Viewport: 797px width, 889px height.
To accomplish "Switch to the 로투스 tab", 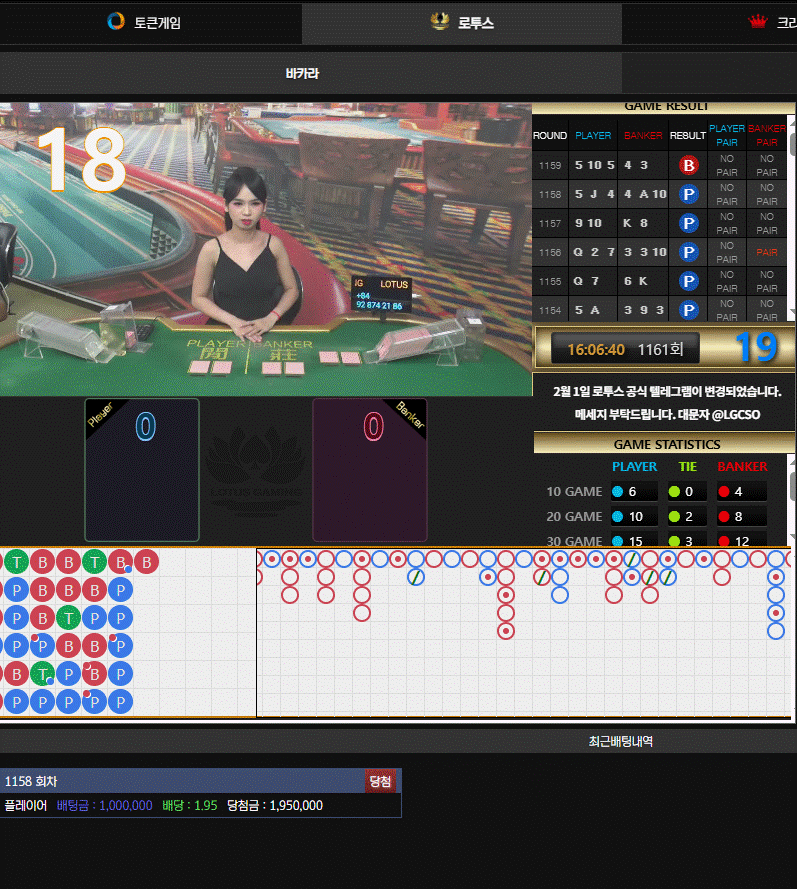I will (x=462, y=22).
